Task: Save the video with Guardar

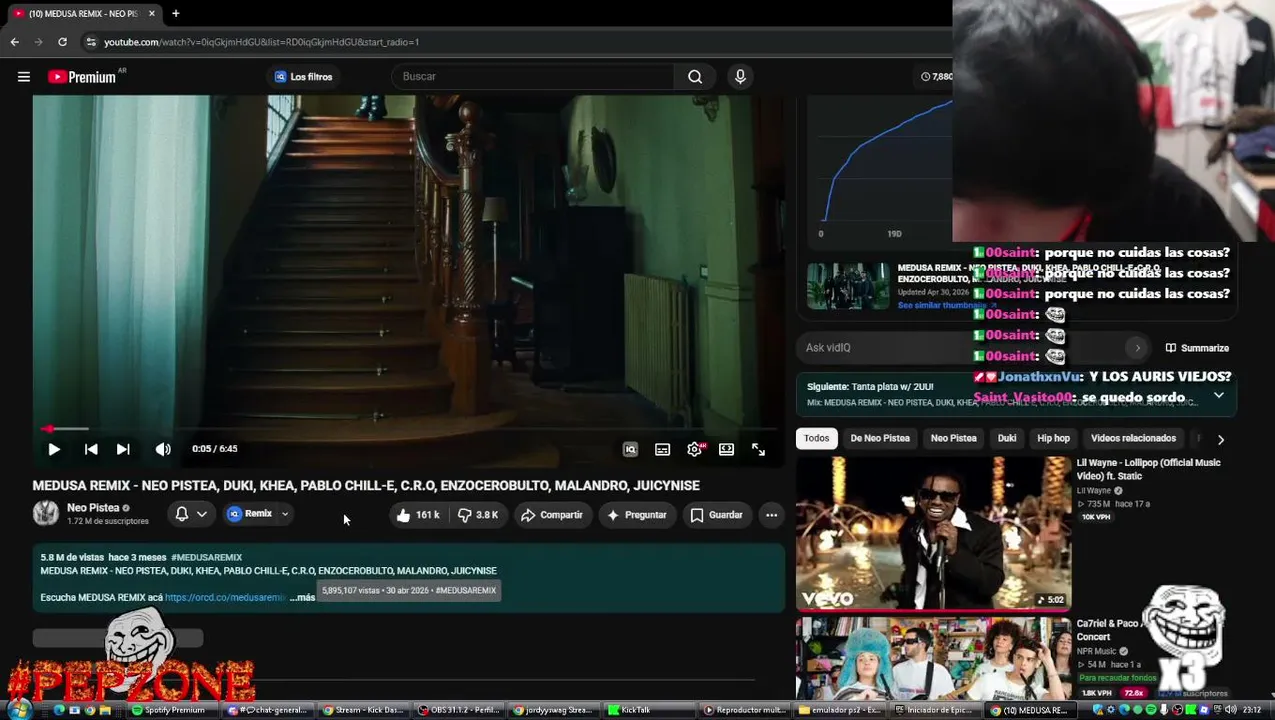Action: click(x=716, y=515)
